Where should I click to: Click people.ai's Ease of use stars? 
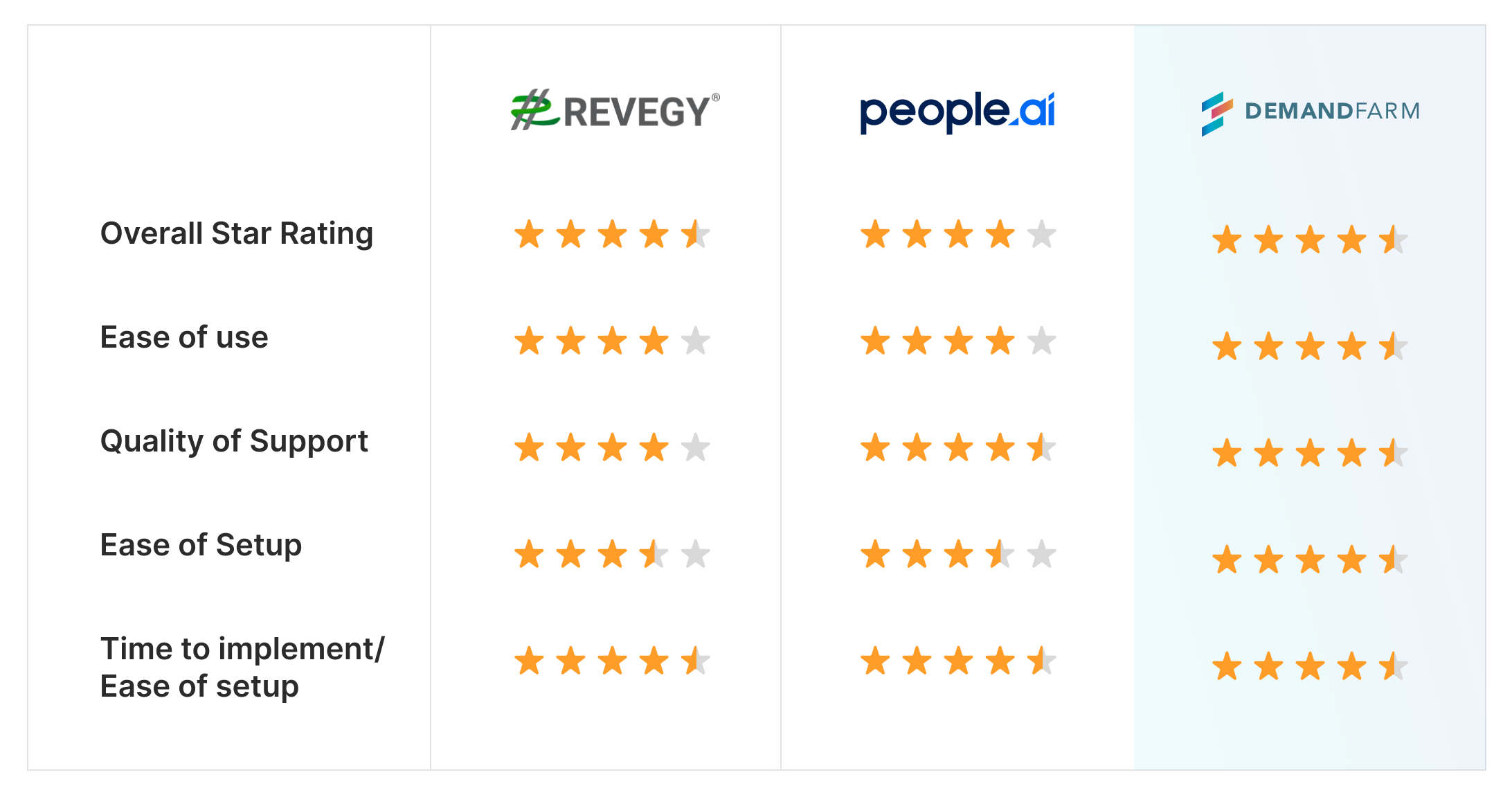click(x=959, y=341)
